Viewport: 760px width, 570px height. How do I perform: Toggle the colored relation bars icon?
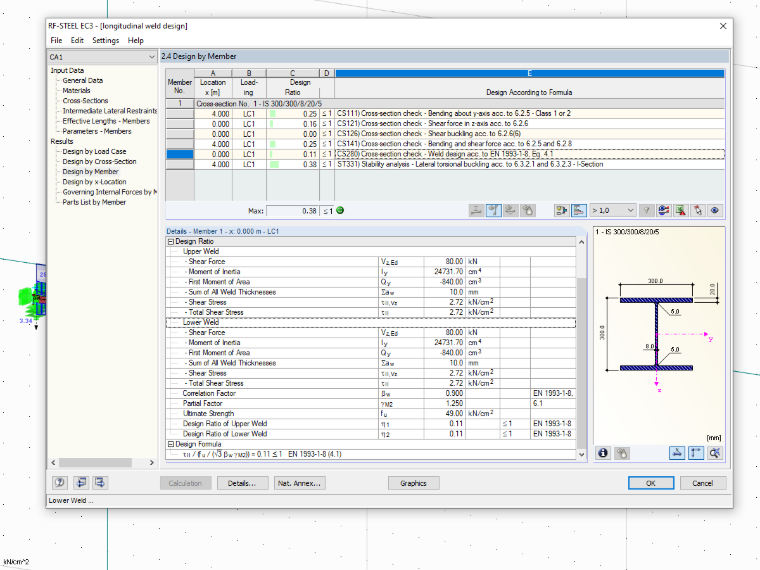(579, 210)
